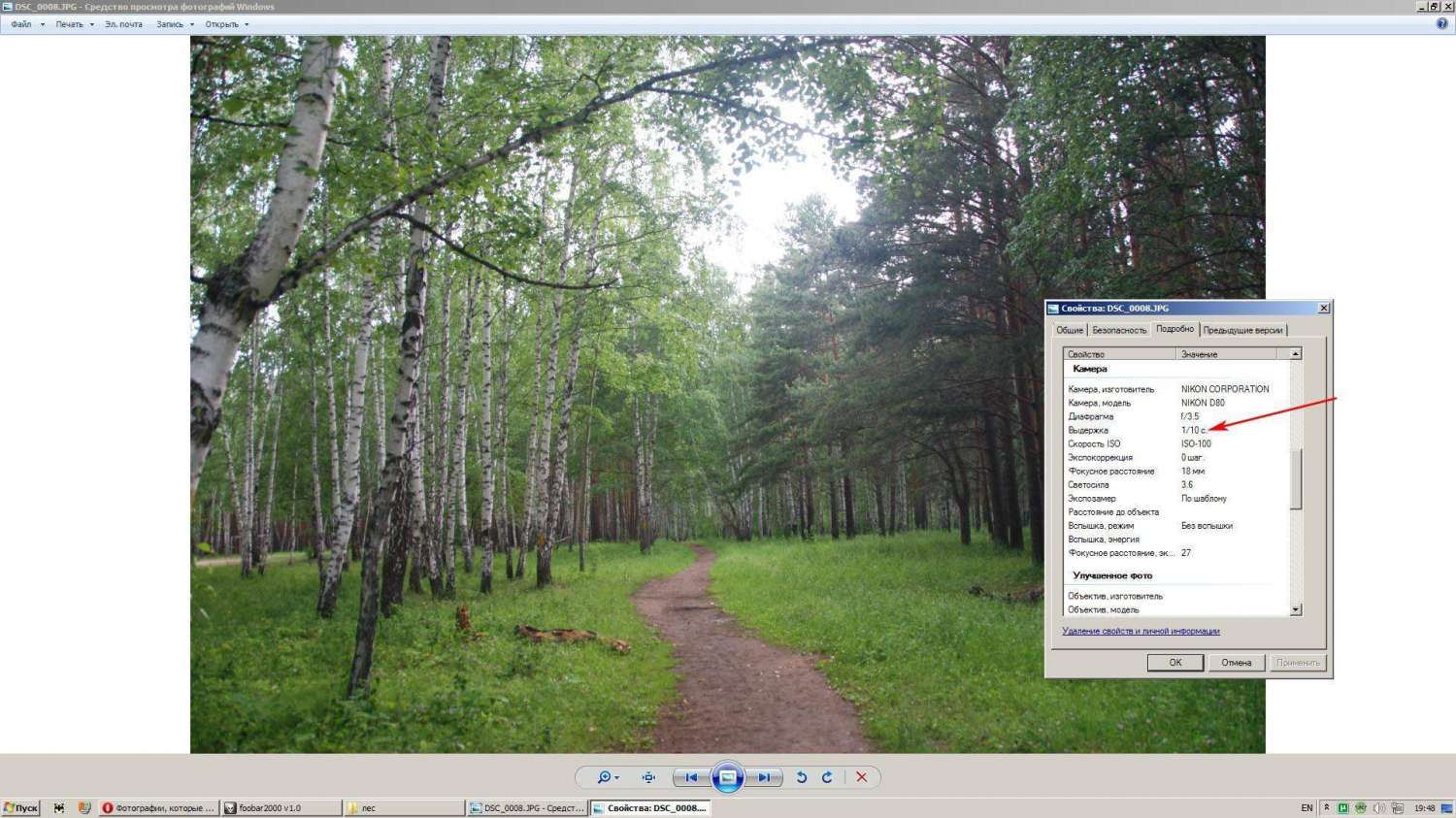Open the лес folder taskbar button
This screenshot has height=818, width=1456.
point(405,807)
